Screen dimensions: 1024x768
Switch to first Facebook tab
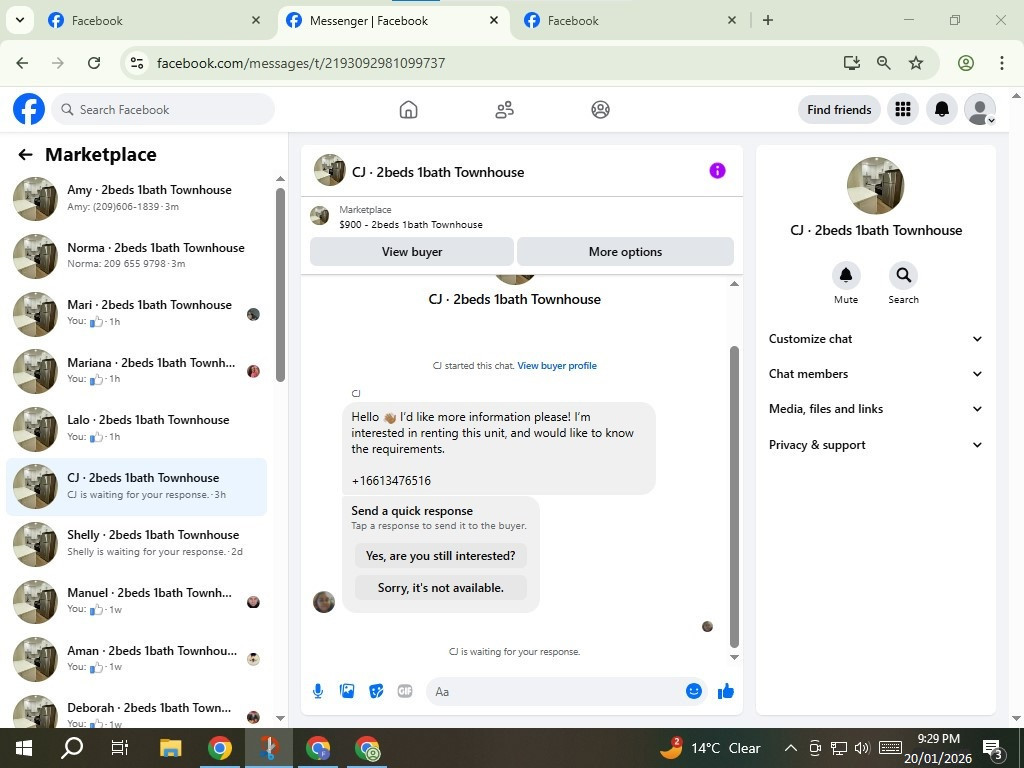click(x=154, y=20)
